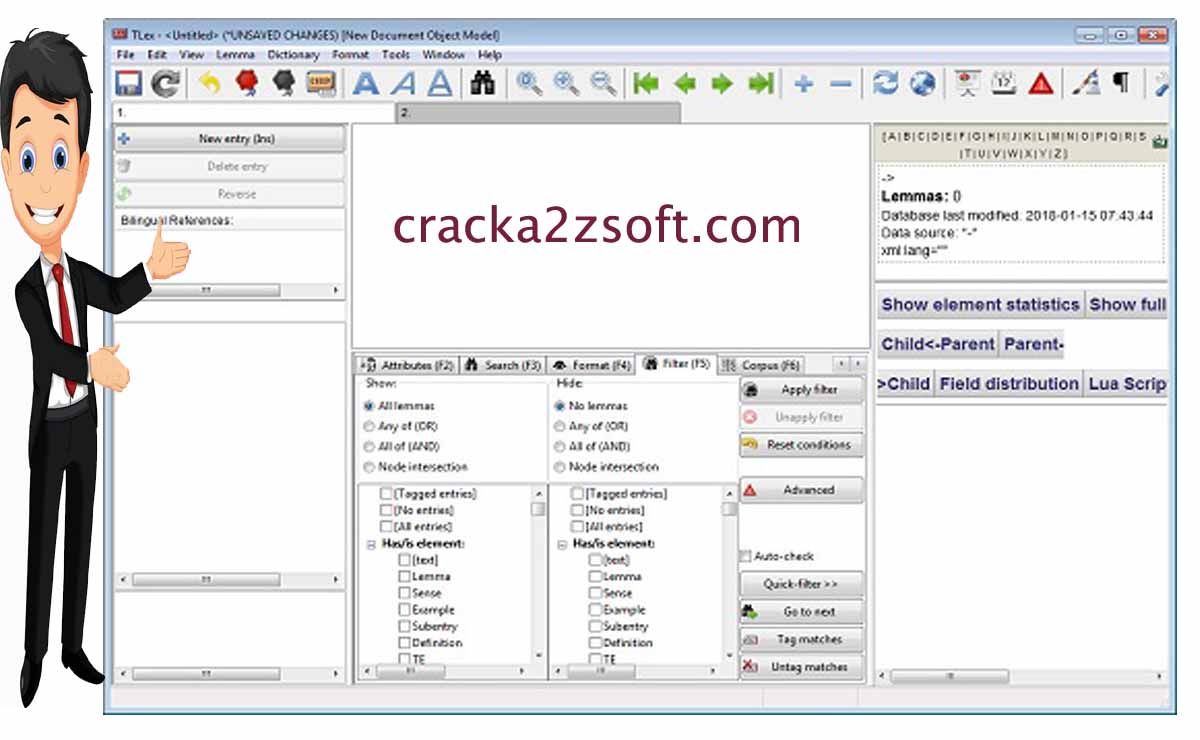Click the italic A formatting icon
Image resolution: width=1200 pixels, height=740 pixels.
pos(403,83)
